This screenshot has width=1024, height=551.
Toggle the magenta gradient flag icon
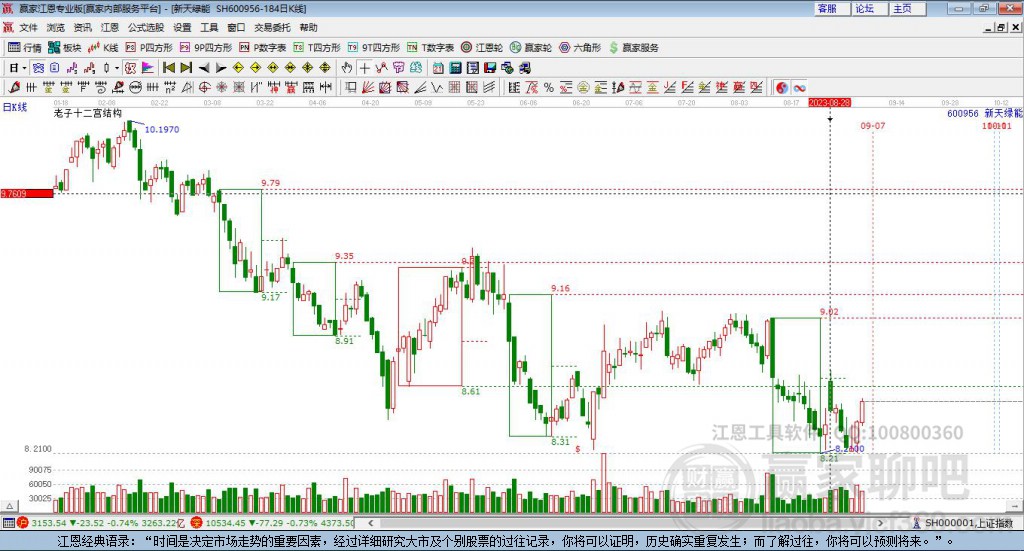pyautogui.click(x=148, y=68)
